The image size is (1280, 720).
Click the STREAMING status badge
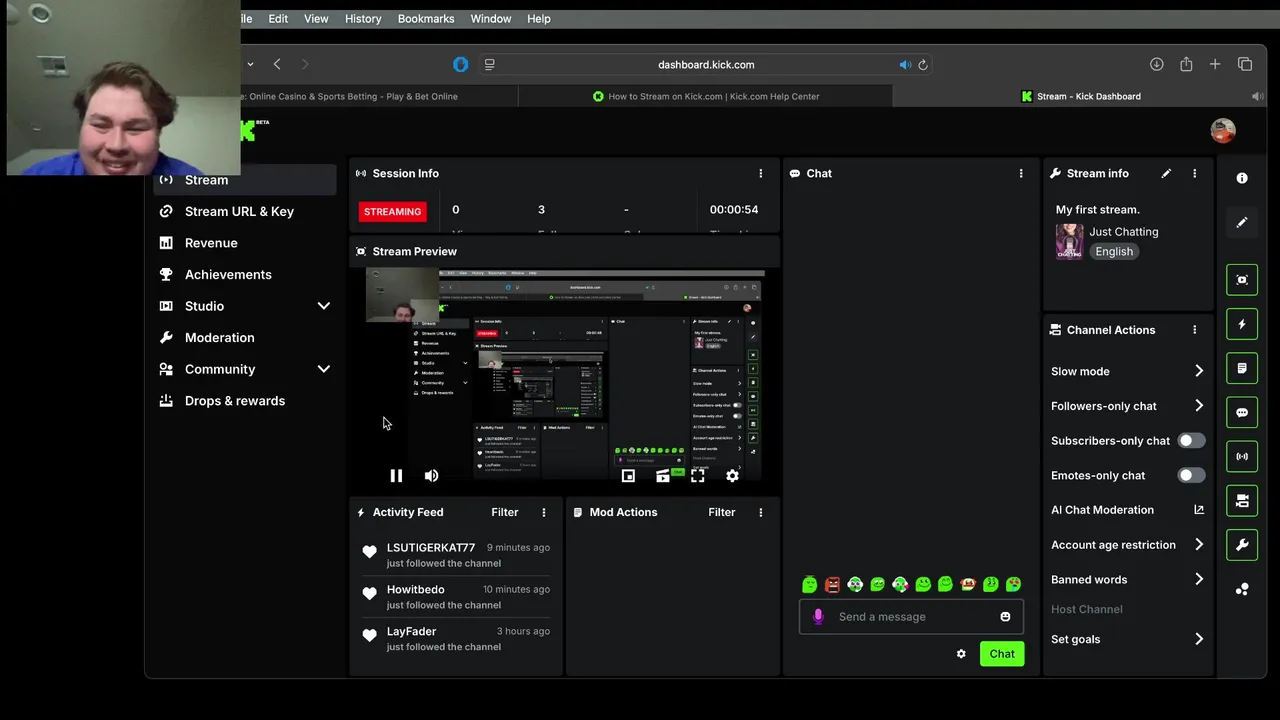[392, 212]
